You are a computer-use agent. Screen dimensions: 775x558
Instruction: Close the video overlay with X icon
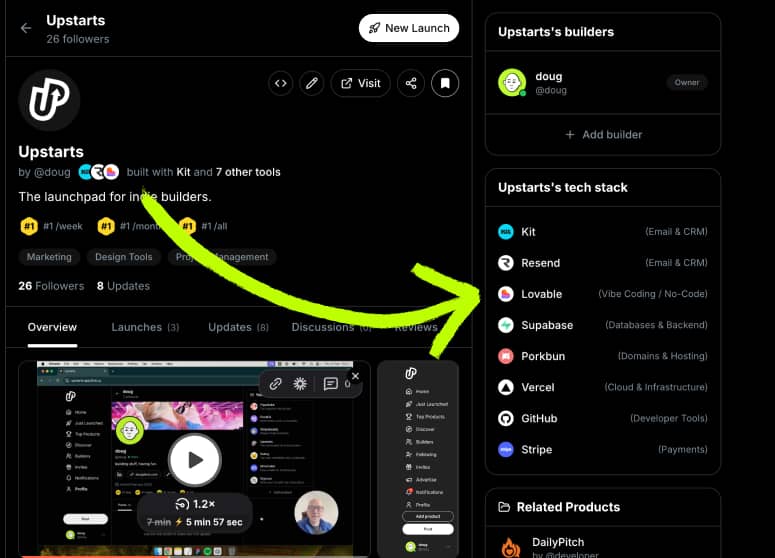point(355,377)
